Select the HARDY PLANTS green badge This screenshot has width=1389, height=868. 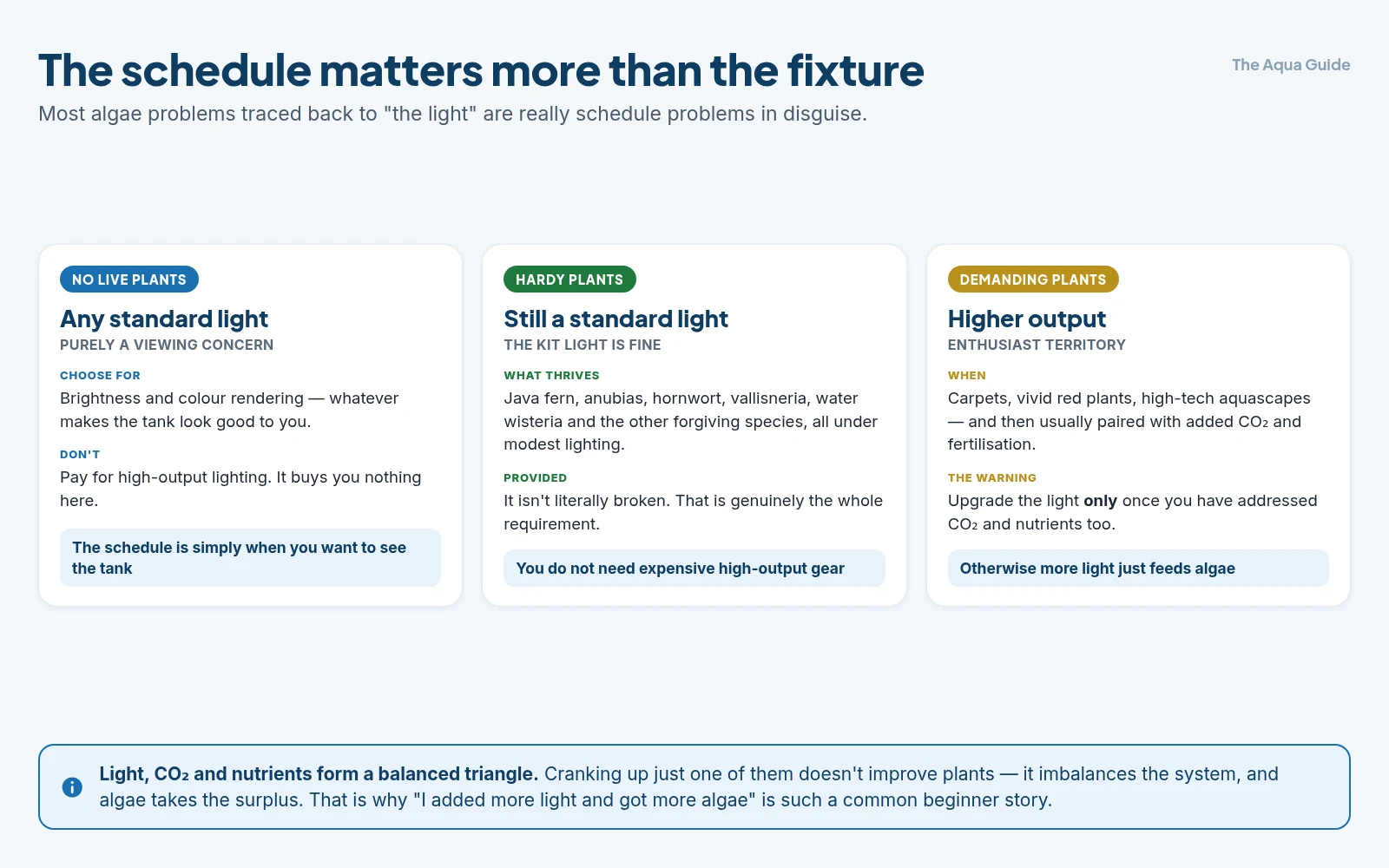[x=569, y=279]
